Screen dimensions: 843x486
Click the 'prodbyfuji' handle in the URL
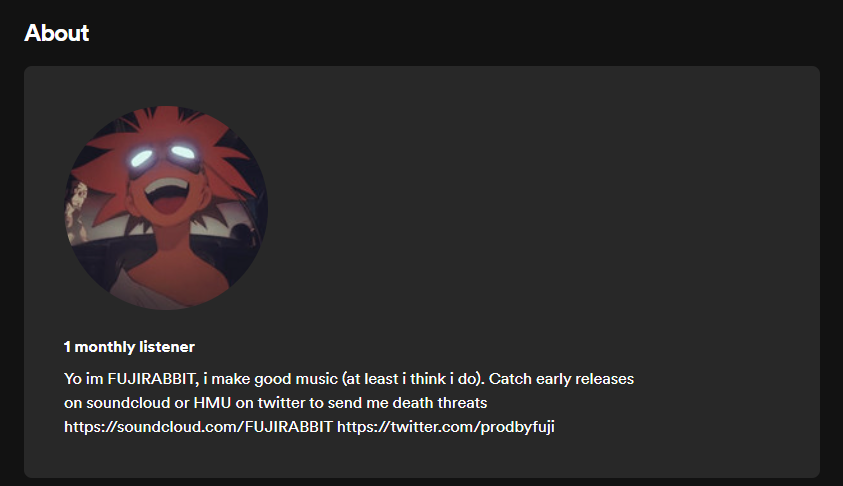517,427
